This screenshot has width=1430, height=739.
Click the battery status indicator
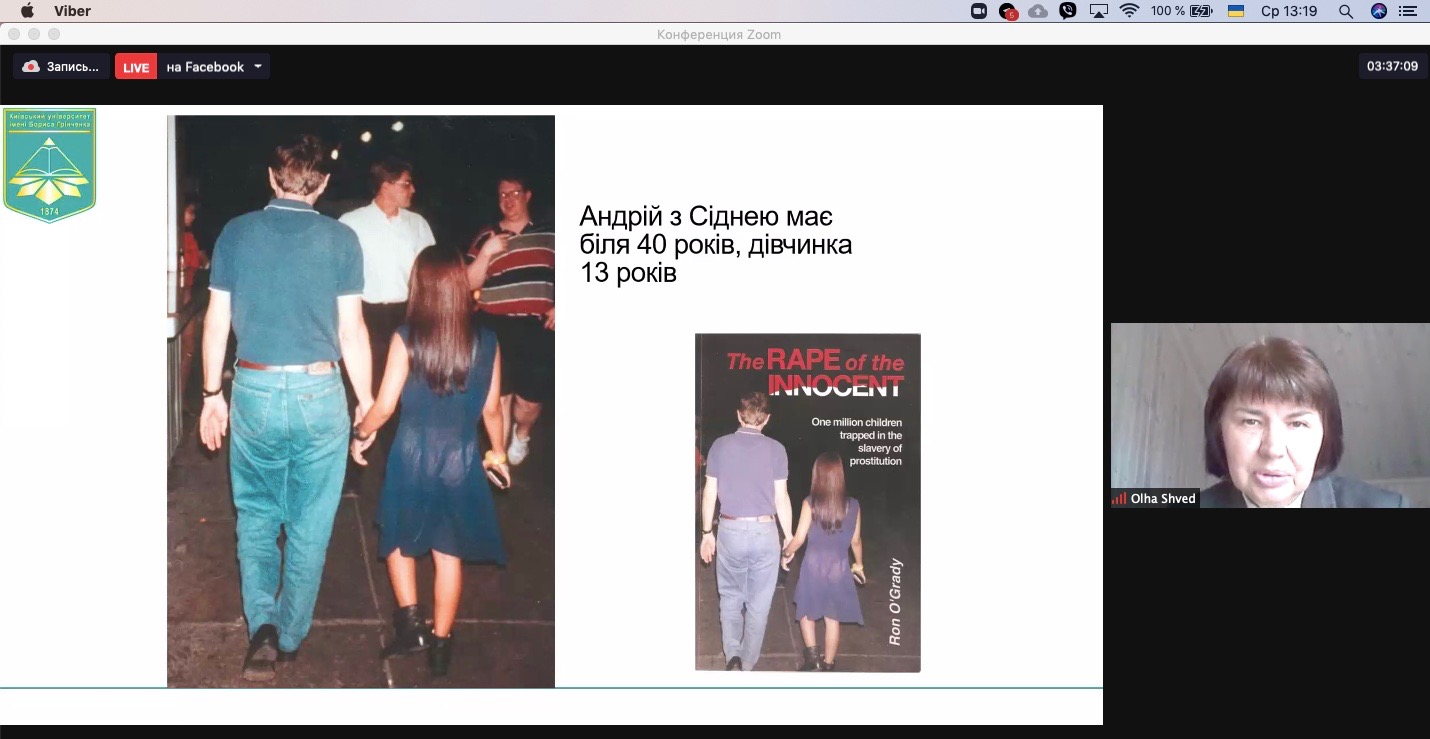pyautogui.click(x=1181, y=11)
